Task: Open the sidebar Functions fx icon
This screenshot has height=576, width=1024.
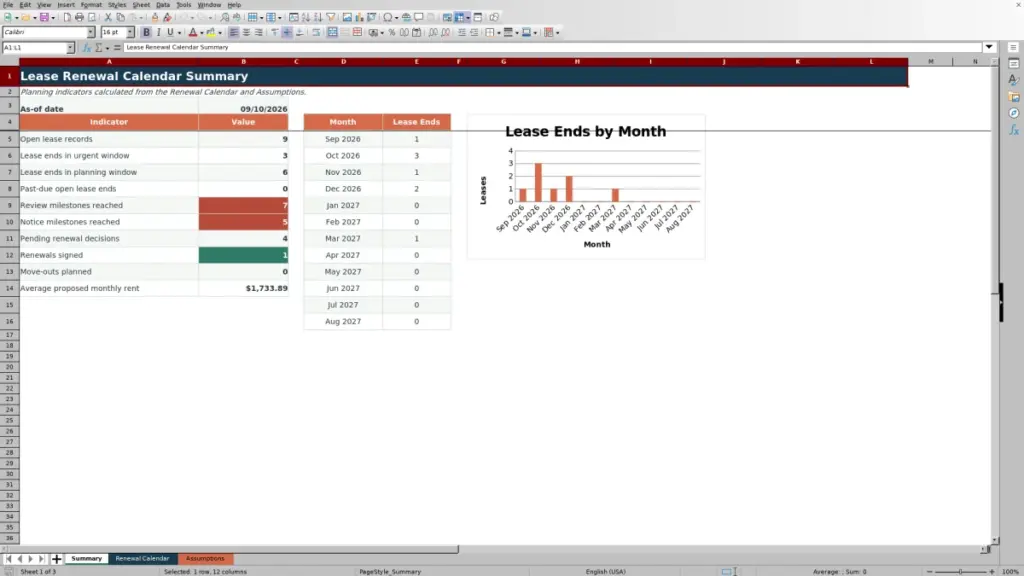Action: [1014, 131]
